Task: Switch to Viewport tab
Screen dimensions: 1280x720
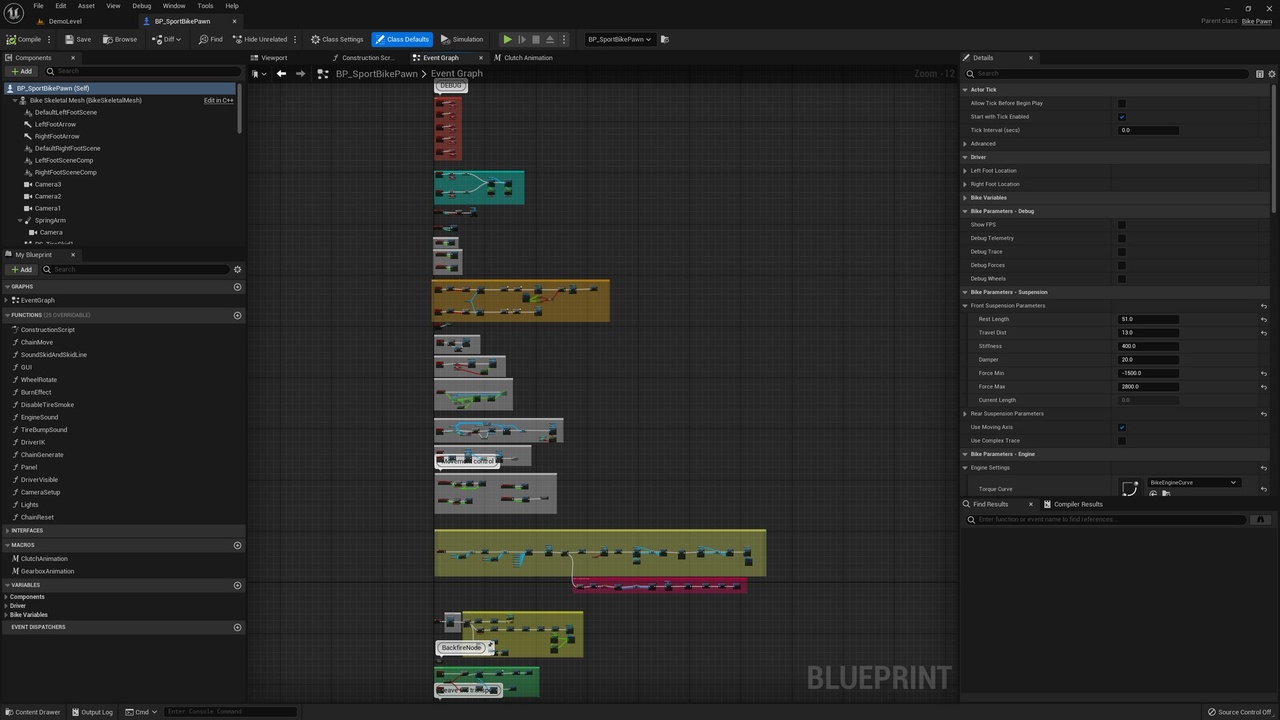Action: (x=269, y=57)
